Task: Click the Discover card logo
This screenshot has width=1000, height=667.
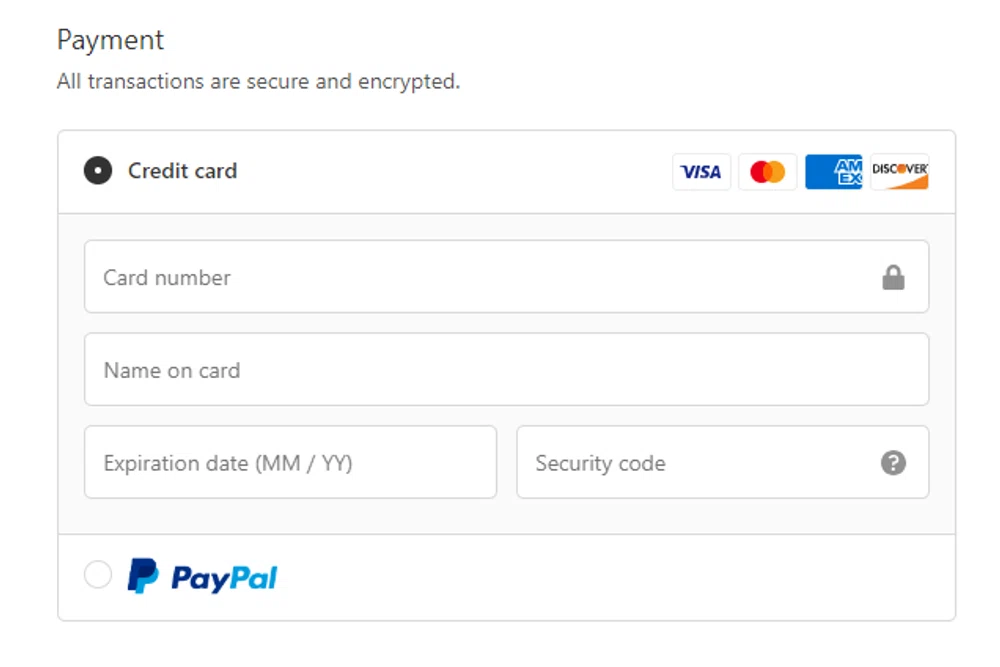Action: pyautogui.click(x=899, y=172)
